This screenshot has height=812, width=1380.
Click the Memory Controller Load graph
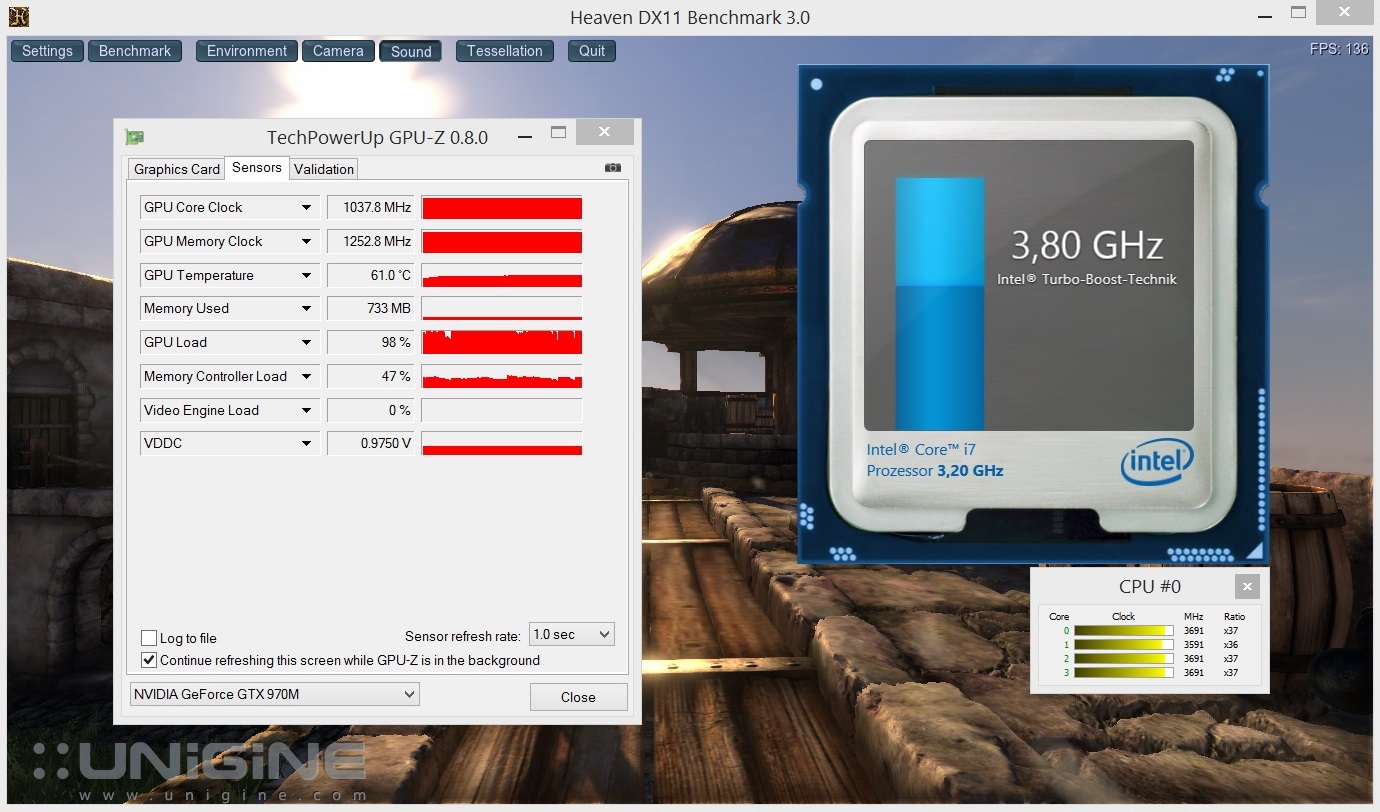(502, 376)
